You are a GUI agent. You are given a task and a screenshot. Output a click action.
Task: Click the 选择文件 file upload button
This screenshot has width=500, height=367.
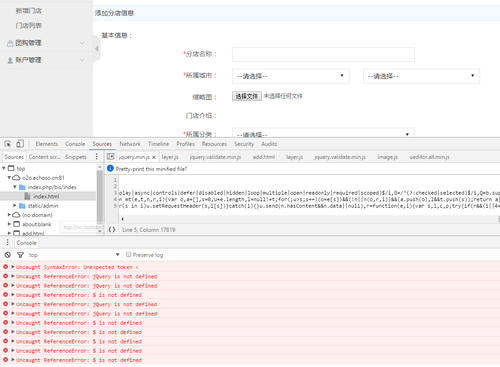pyautogui.click(x=247, y=96)
